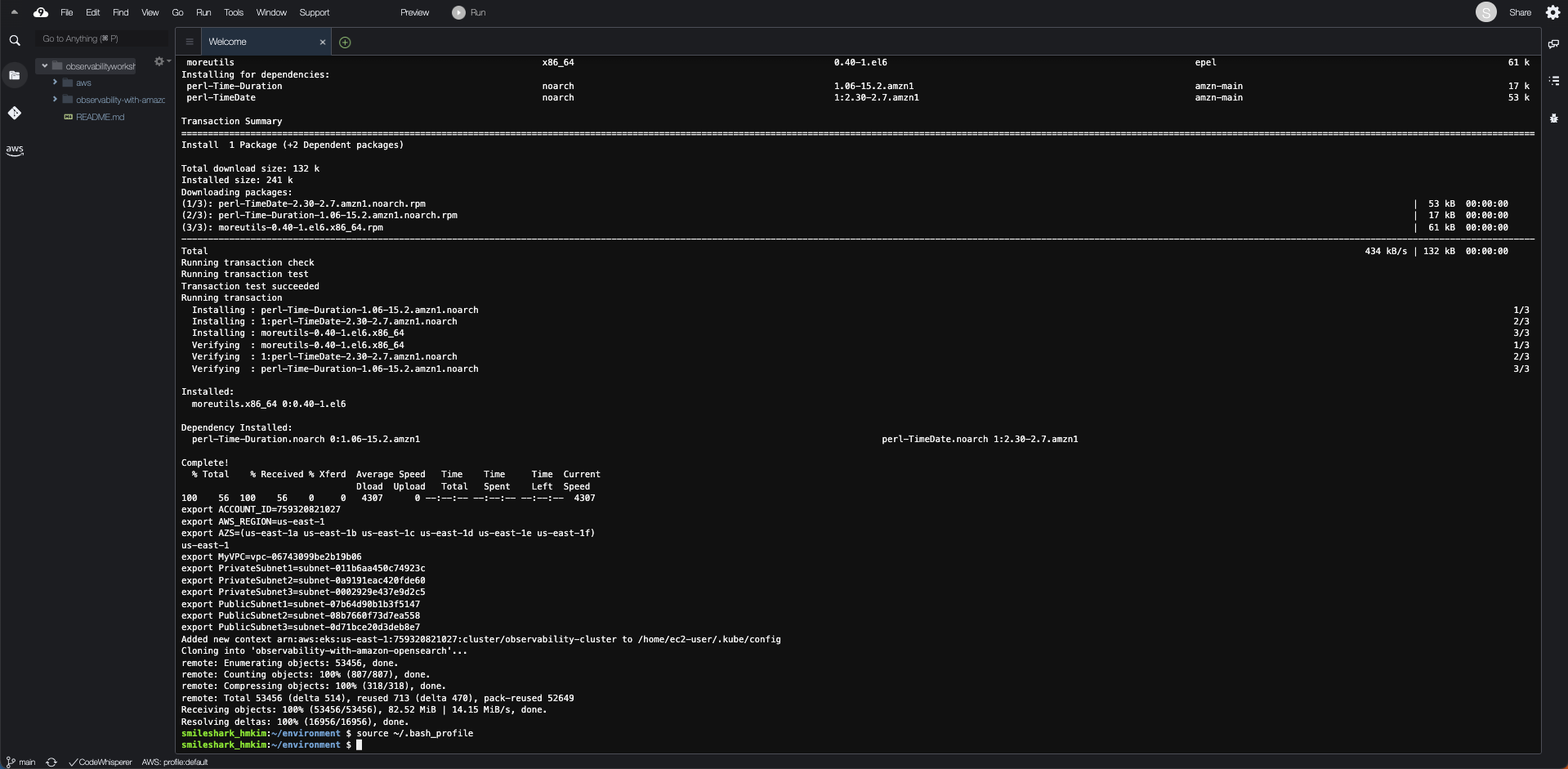Open the user avatar S
Screen dimensions: 1568x769
click(x=1486, y=12)
